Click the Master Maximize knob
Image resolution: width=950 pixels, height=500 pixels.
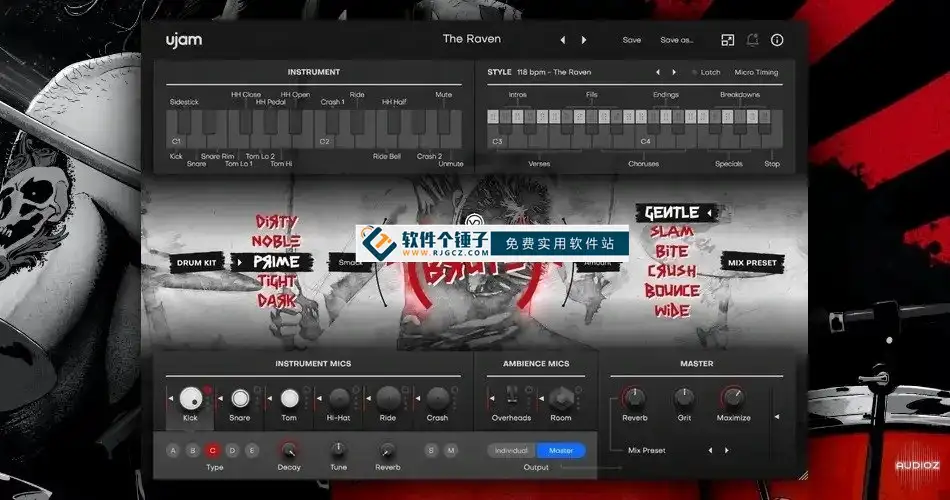733,398
